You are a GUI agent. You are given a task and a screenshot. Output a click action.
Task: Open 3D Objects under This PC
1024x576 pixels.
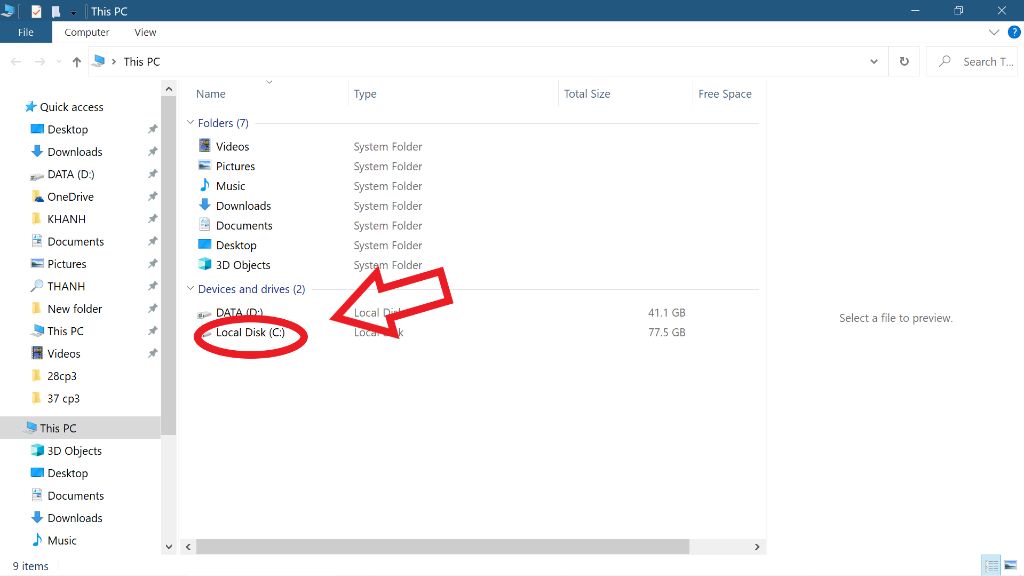click(x=74, y=451)
